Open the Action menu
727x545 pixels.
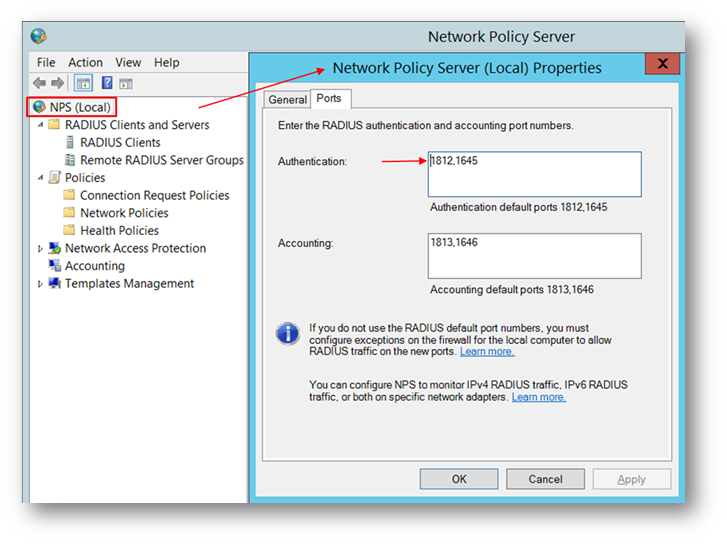pos(85,63)
